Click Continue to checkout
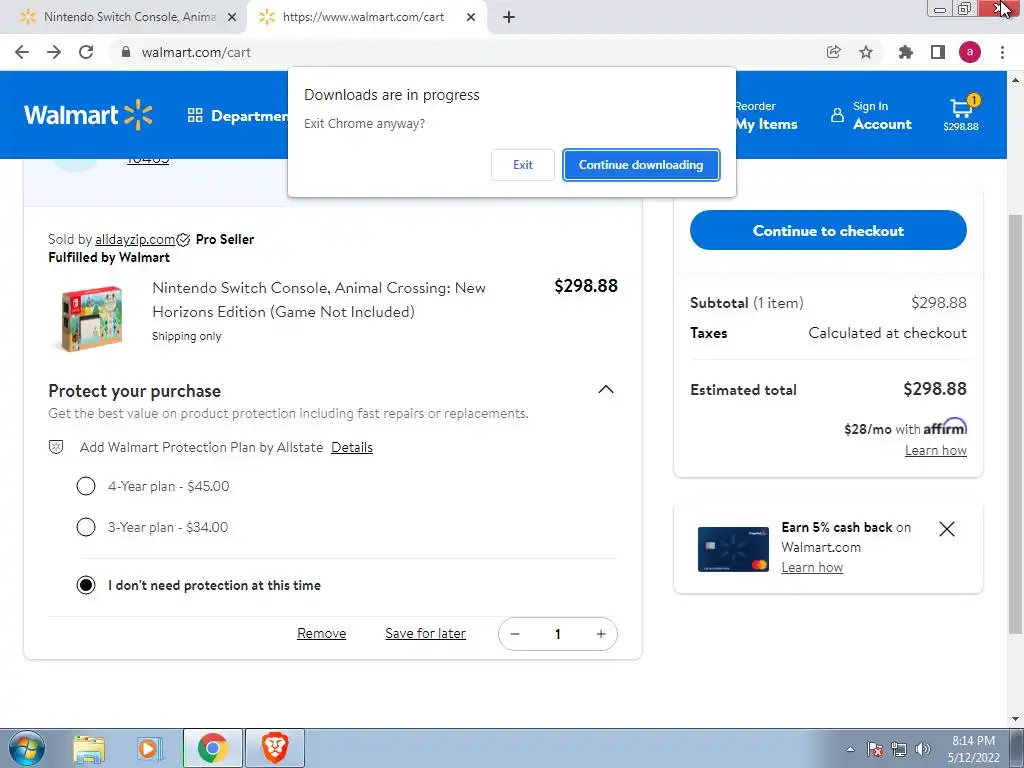Viewport: 1024px width, 768px height. coord(828,230)
